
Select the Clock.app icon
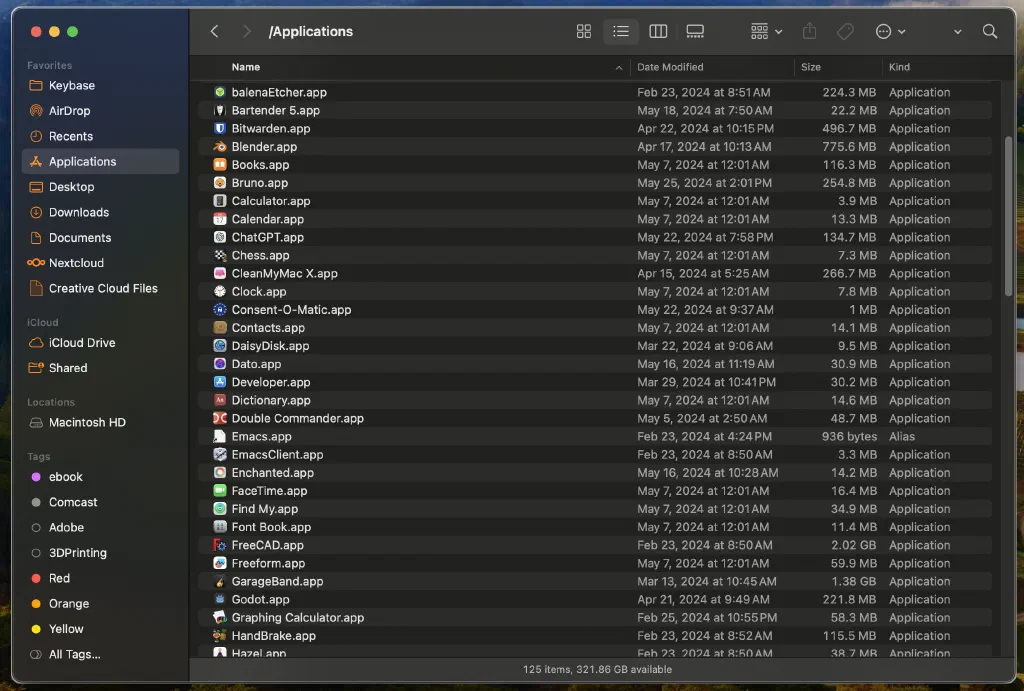click(x=220, y=291)
